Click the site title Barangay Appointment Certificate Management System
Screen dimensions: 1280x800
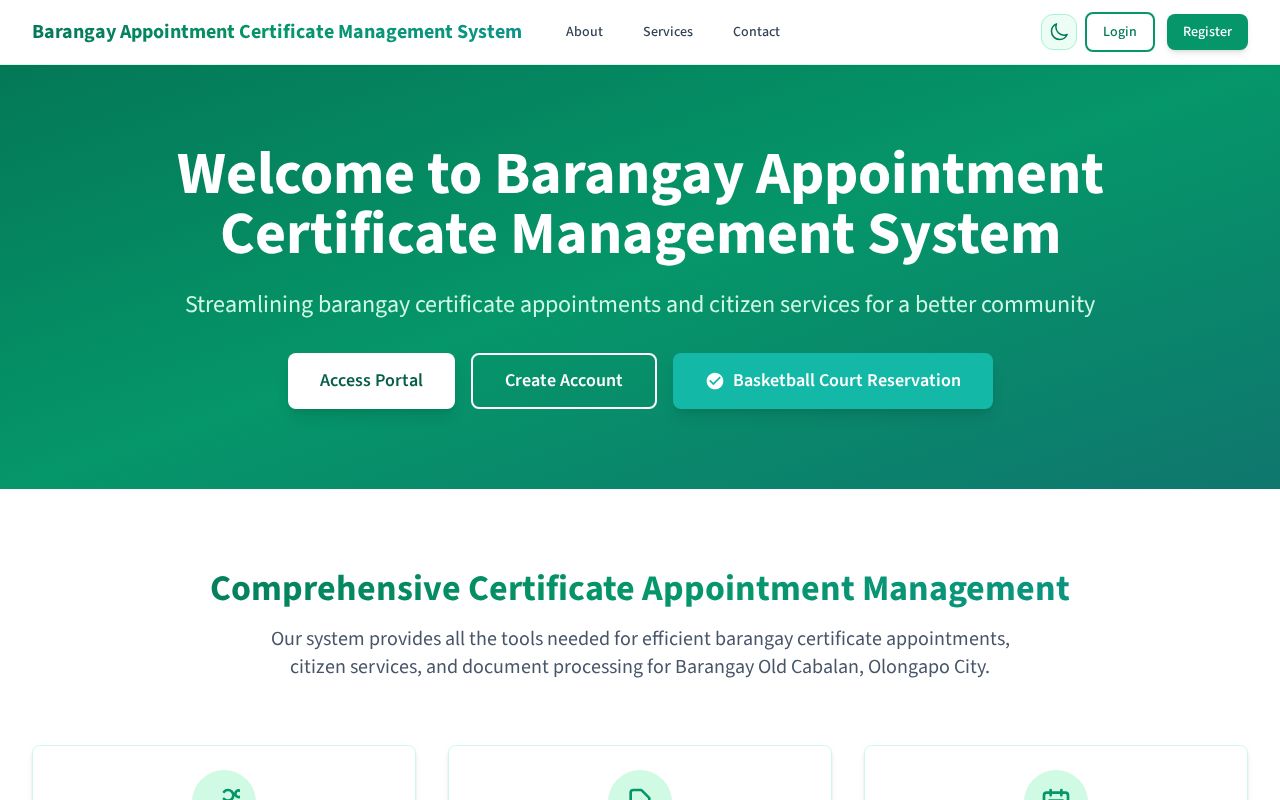coord(277,32)
